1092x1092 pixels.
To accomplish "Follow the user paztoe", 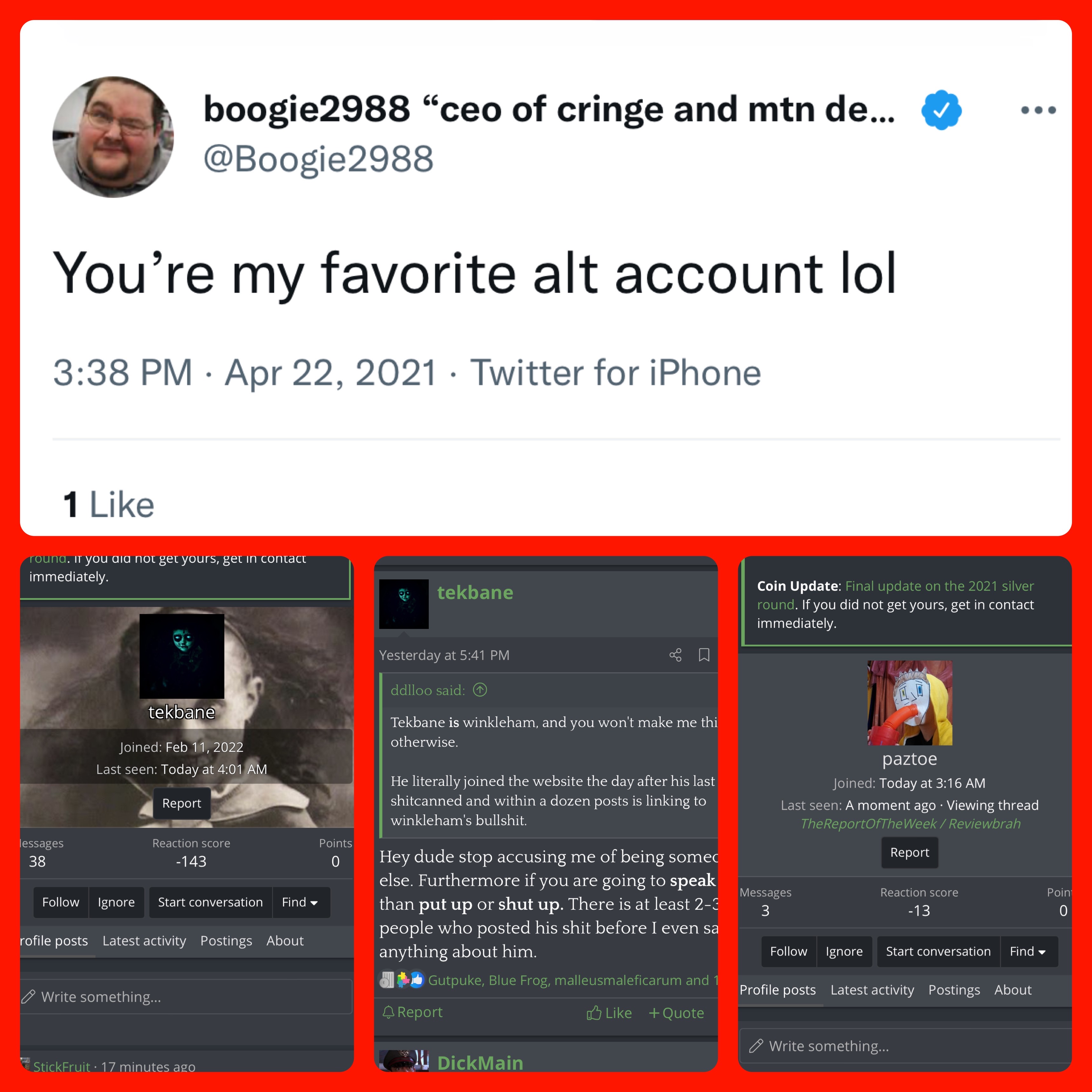I will coord(788,951).
